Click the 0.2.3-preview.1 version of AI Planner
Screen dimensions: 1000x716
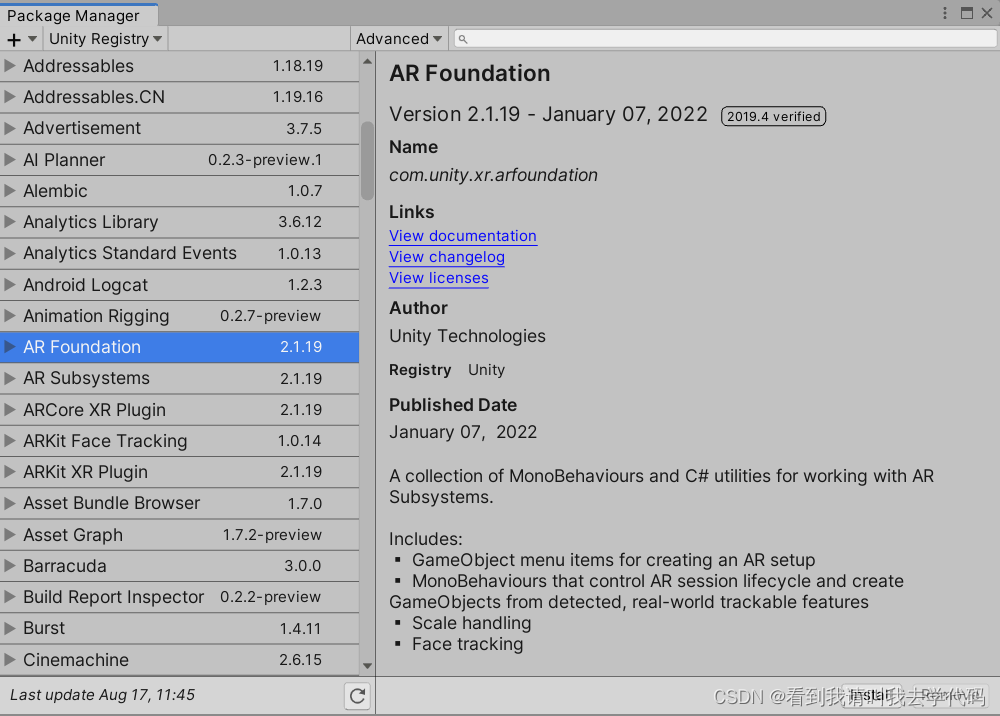pos(265,159)
